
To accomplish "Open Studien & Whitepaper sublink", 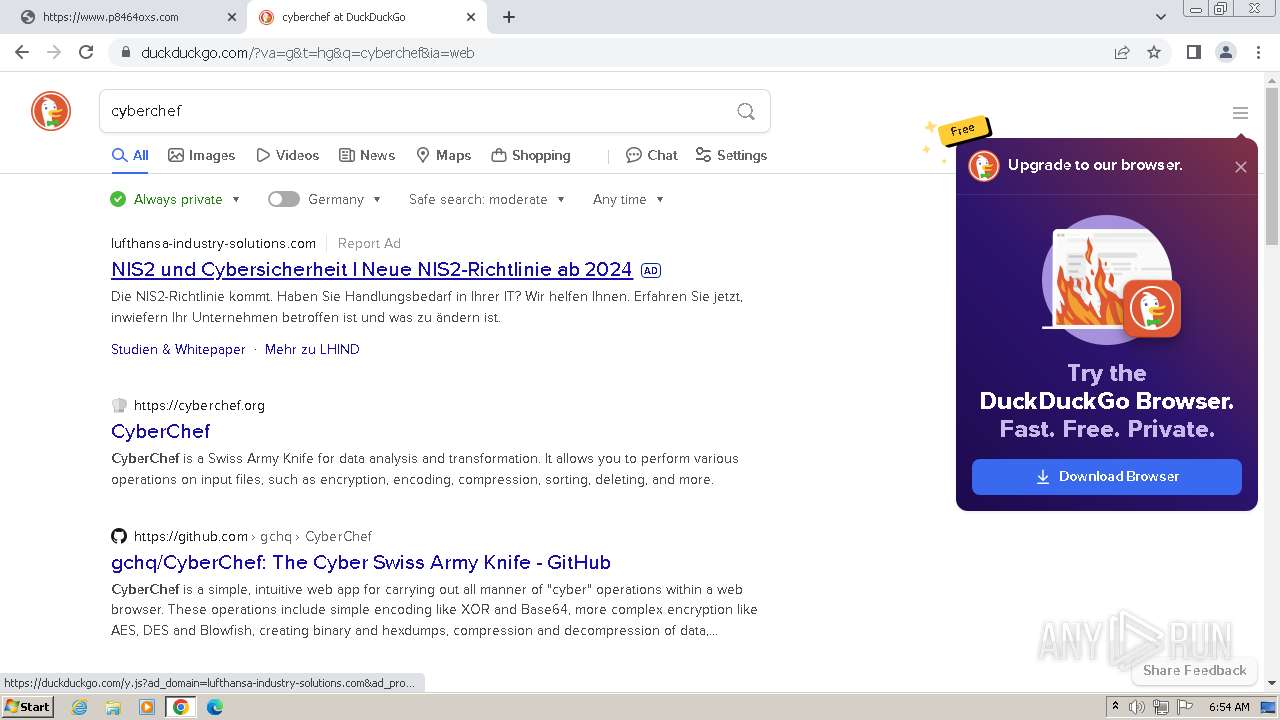I will (178, 349).
